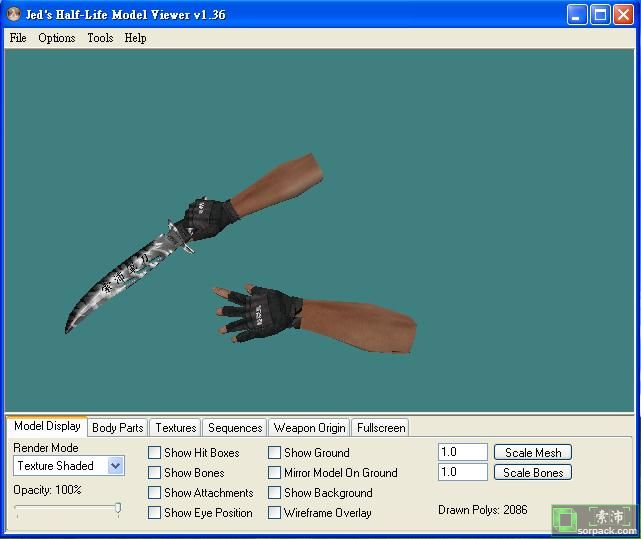Toggle Show Bones checkbox
This screenshot has height=539, width=641.
click(x=155, y=473)
